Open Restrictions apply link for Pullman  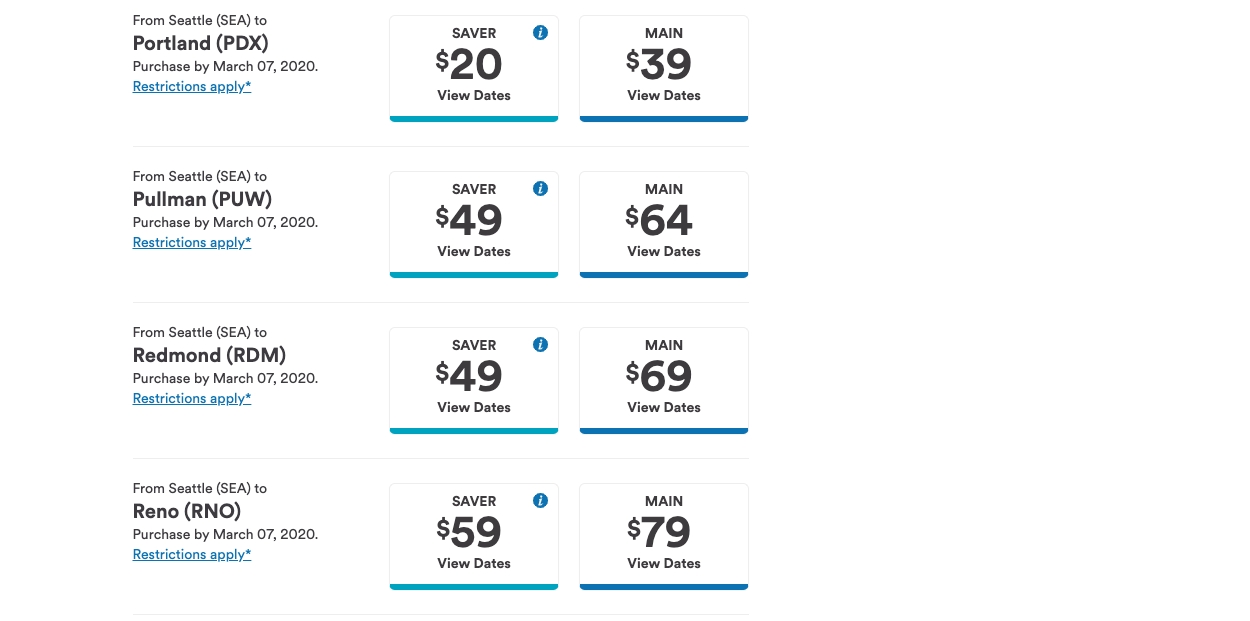tap(192, 243)
